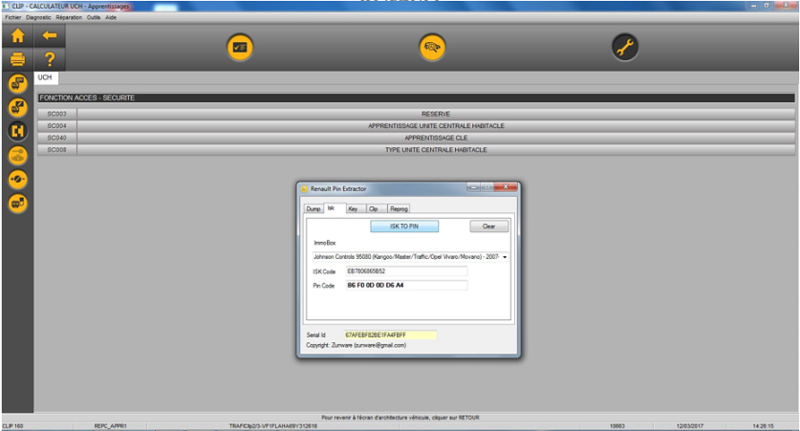Click fourth sidebar icon with key symbol

(18, 155)
